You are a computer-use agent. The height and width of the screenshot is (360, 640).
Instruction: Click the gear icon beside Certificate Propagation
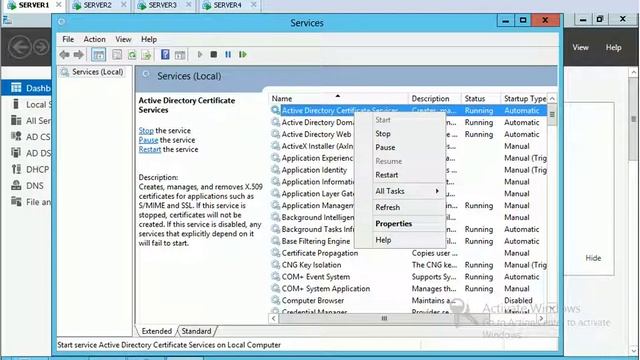(x=276, y=253)
